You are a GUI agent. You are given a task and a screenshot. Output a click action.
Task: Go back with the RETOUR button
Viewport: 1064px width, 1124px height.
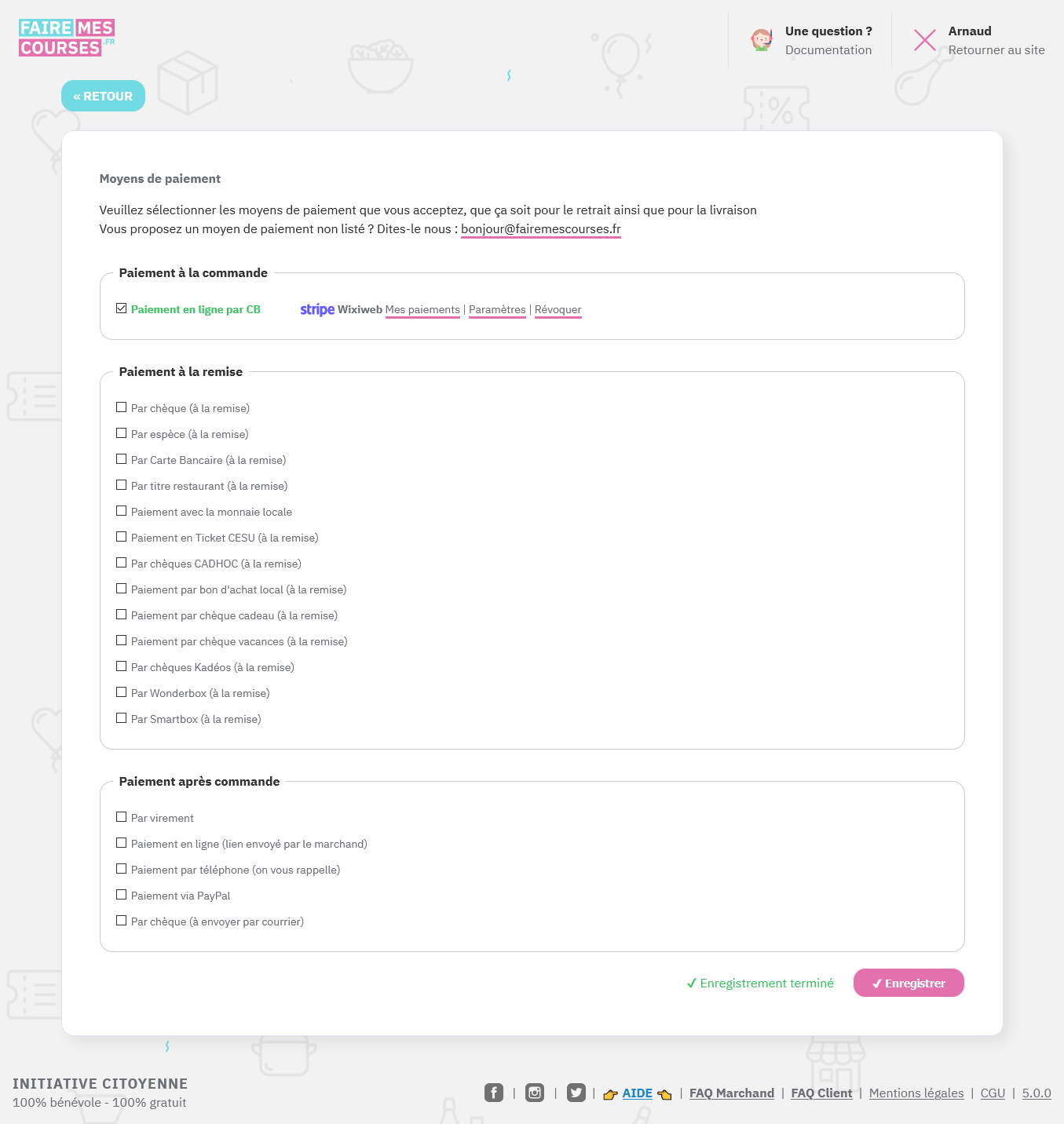pyautogui.click(x=103, y=96)
